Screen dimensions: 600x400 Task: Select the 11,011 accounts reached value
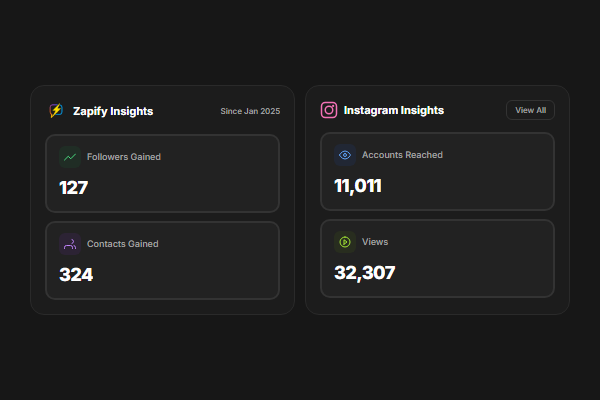[358, 185]
